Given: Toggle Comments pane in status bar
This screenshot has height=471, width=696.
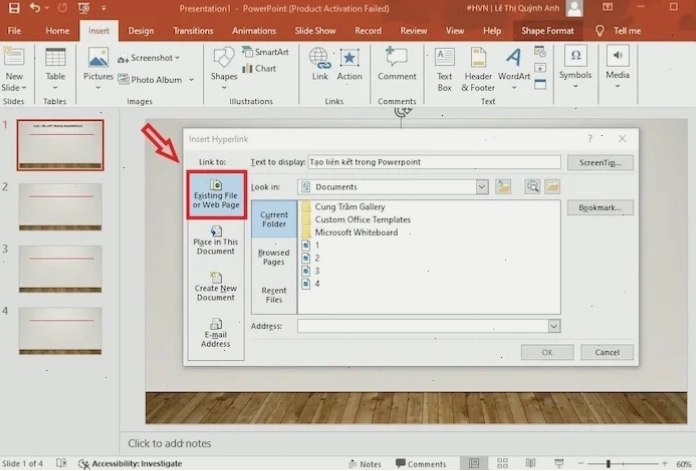Looking at the screenshot, I should (x=421, y=464).
